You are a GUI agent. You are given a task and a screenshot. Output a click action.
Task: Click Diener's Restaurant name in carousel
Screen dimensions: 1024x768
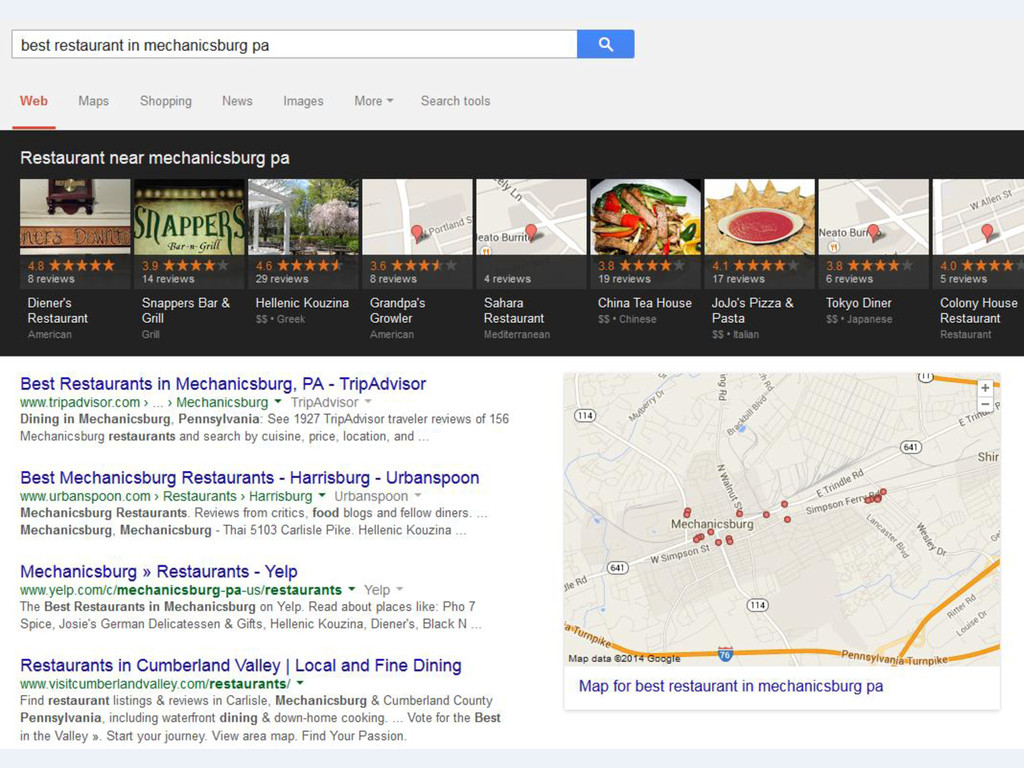point(57,311)
